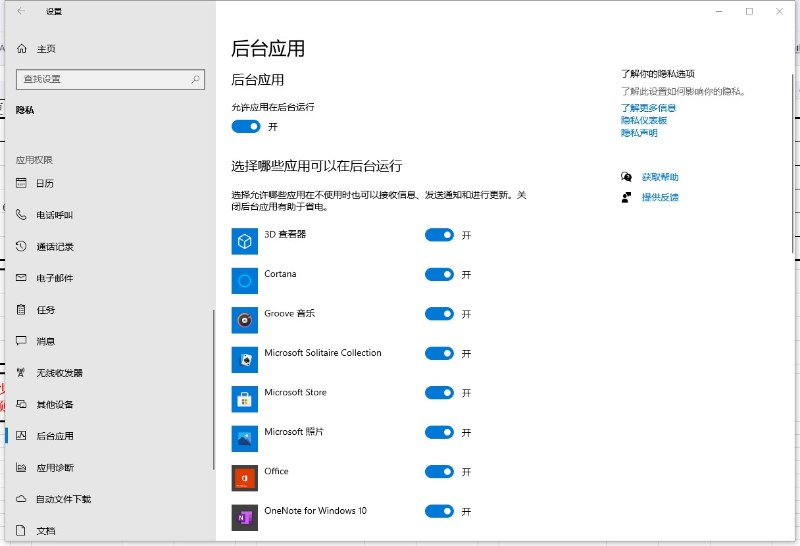Go back with the back arrow

(x=21, y=12)
